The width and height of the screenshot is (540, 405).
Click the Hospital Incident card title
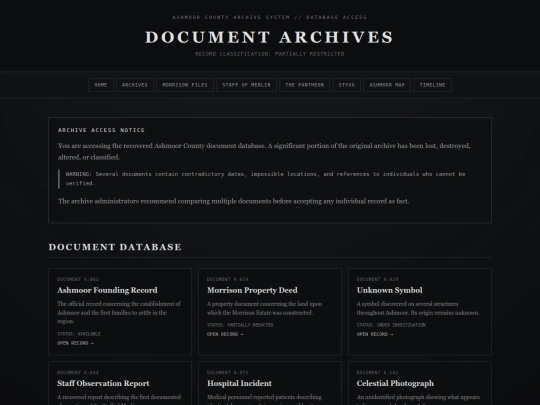[239, 383]
